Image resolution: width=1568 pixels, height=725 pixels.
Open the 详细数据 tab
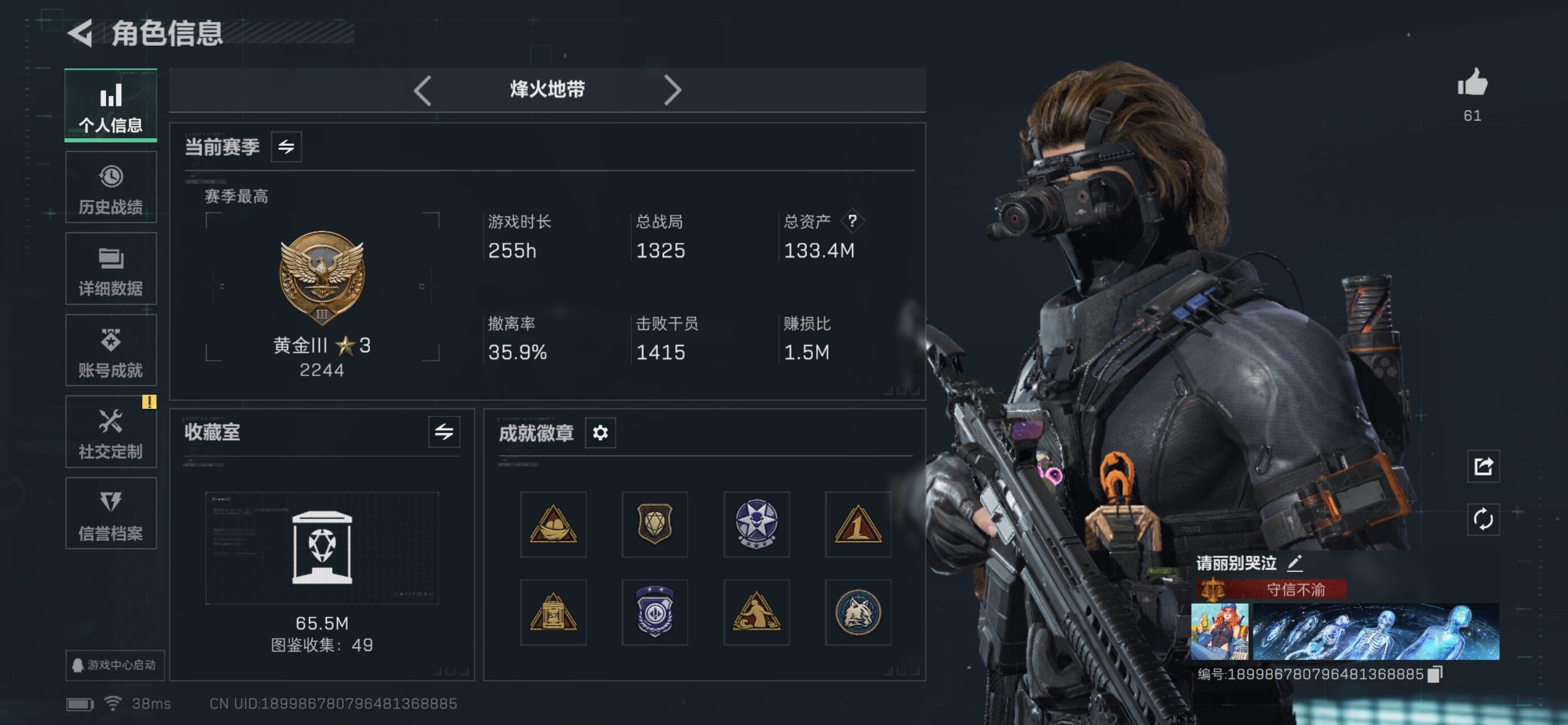click(x=111, y=268)
